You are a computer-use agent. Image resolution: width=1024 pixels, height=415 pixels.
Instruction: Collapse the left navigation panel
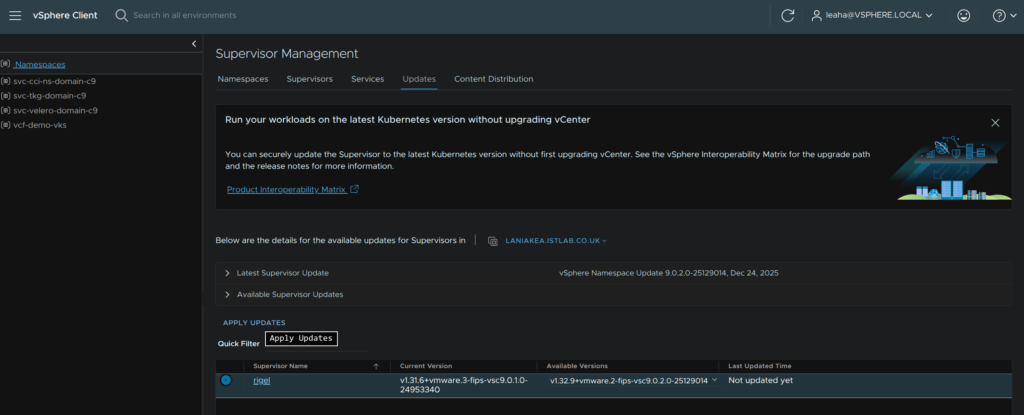194,44
